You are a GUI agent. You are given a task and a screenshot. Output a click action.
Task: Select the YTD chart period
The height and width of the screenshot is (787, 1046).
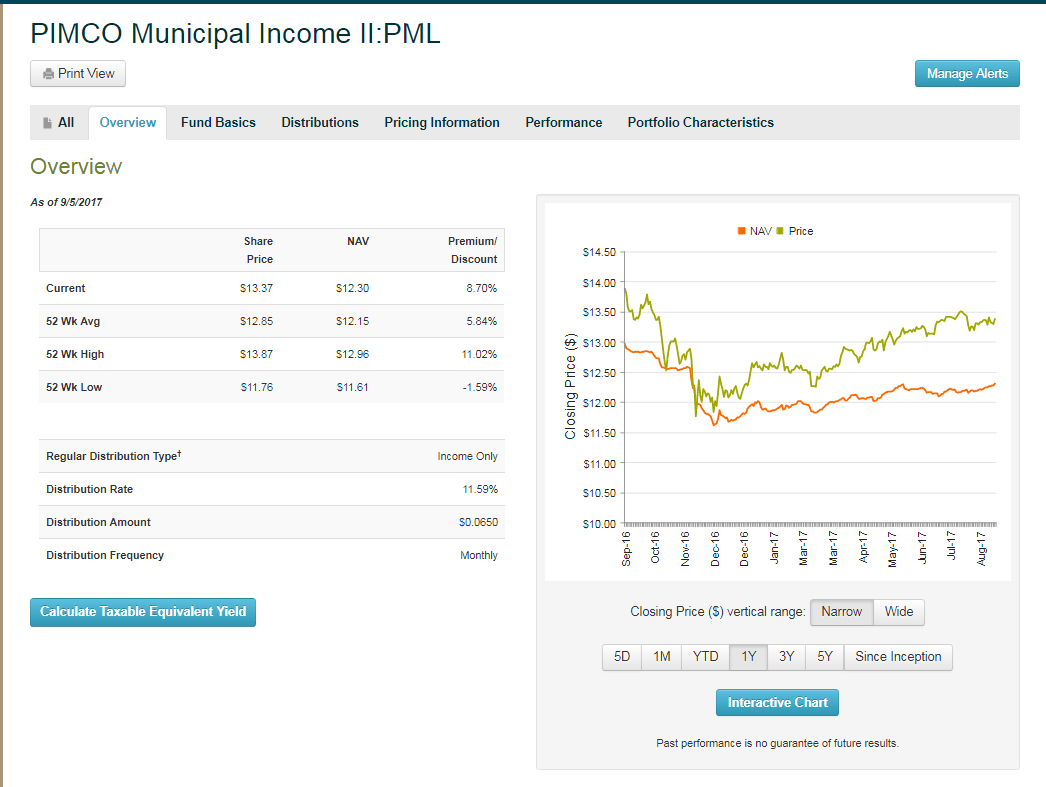705,657
